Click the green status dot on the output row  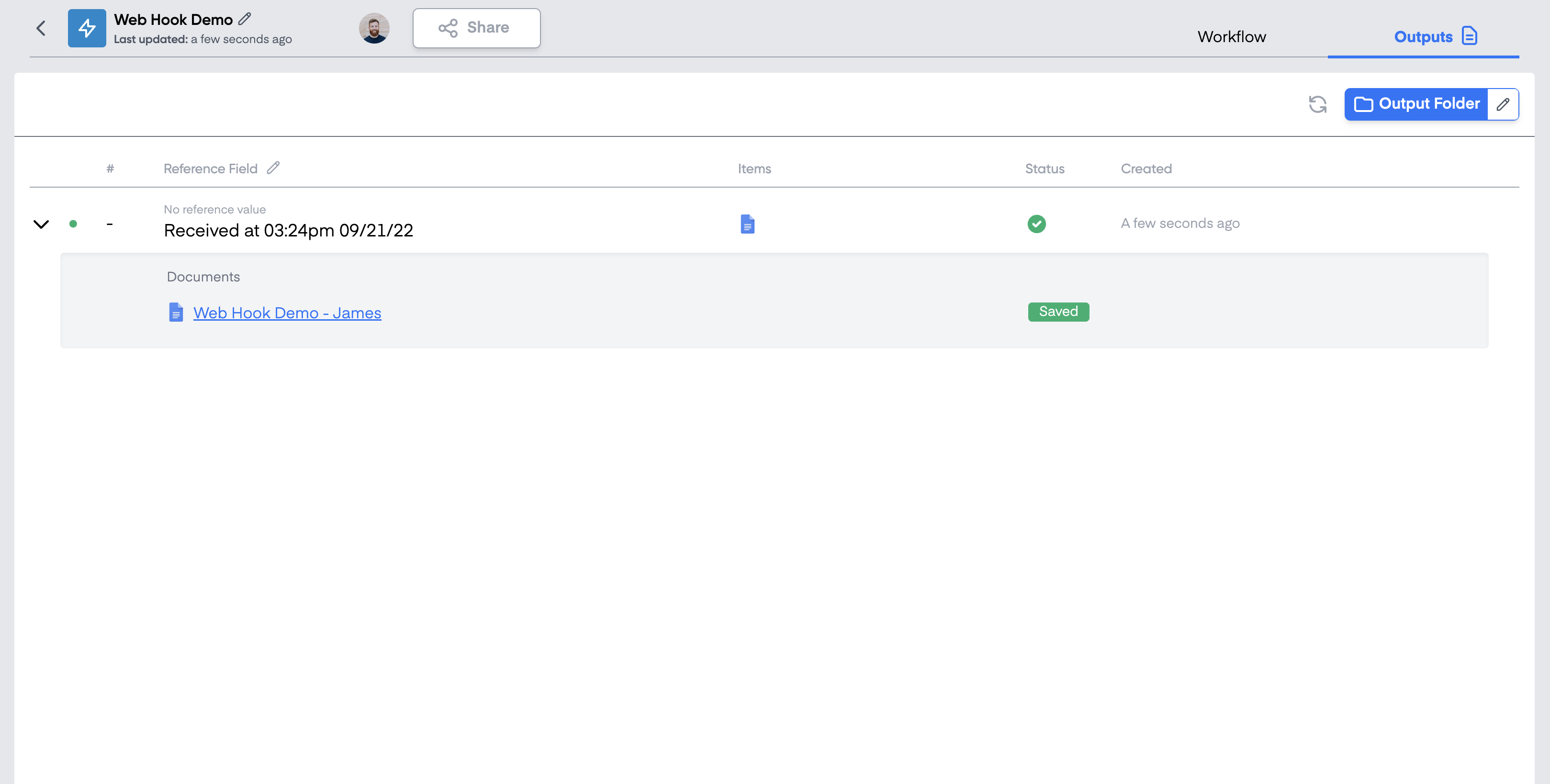[x=73, y=224]
